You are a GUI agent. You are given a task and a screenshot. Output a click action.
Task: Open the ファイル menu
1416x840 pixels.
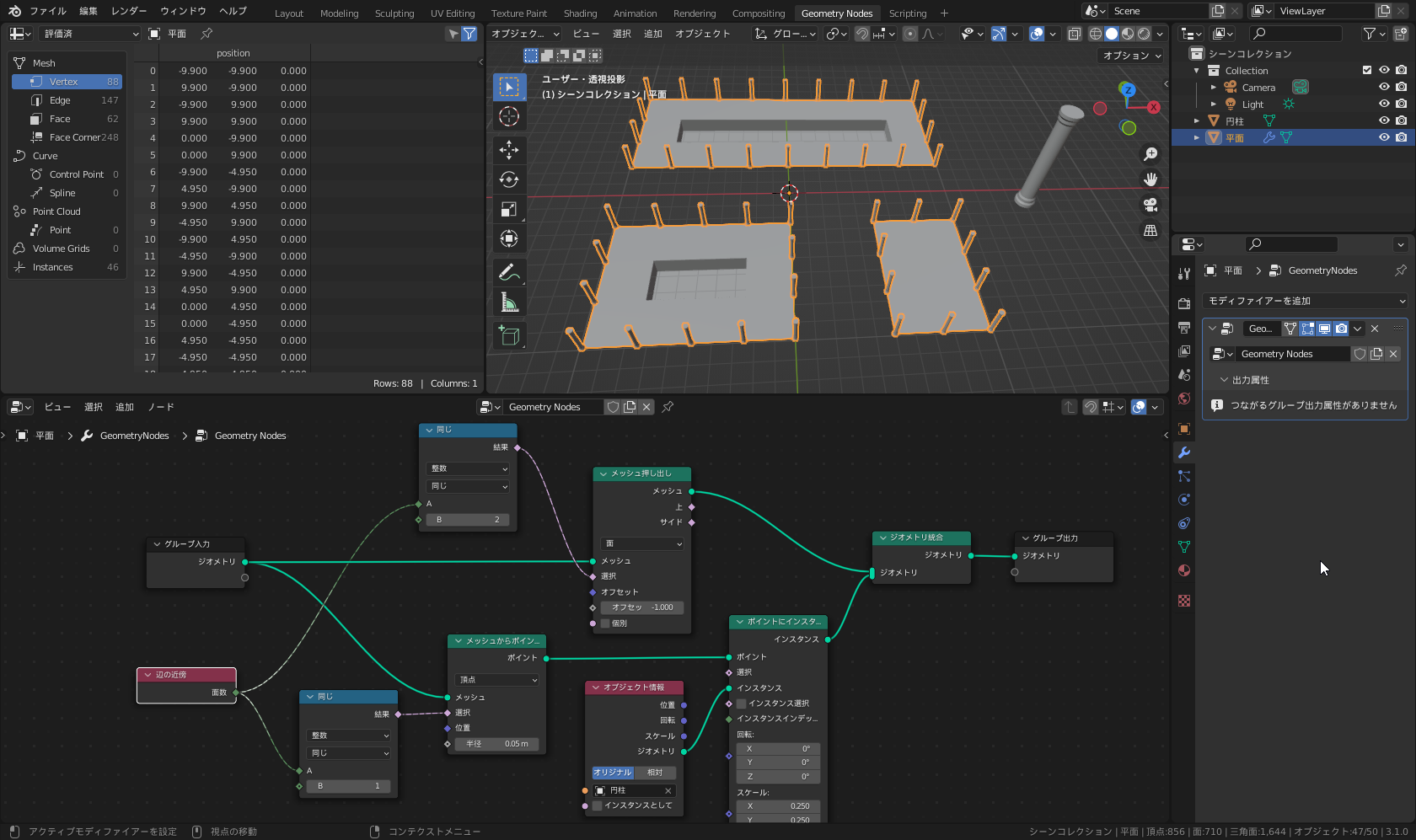point(47,11)
